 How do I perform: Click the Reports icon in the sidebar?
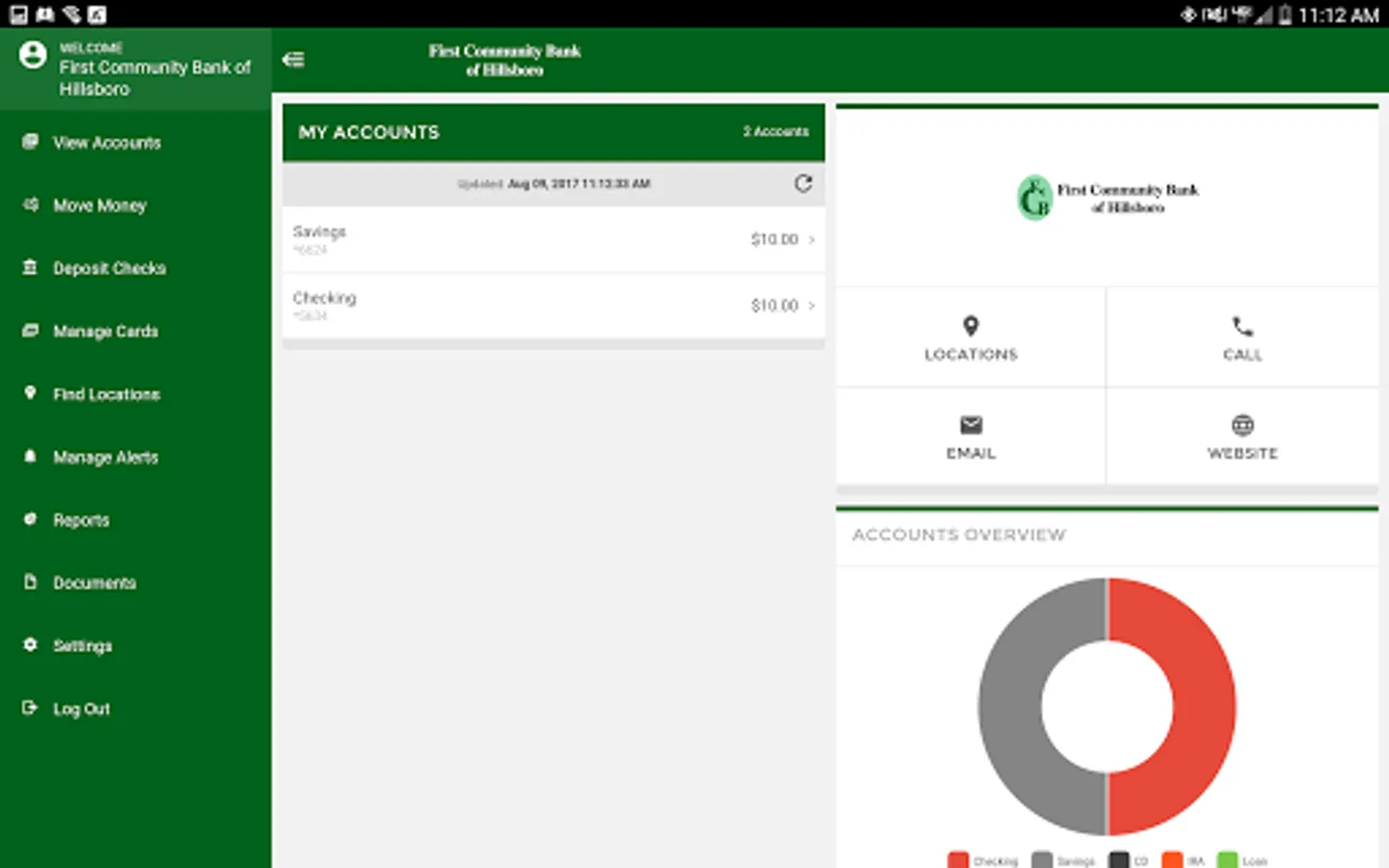(30, 519)
